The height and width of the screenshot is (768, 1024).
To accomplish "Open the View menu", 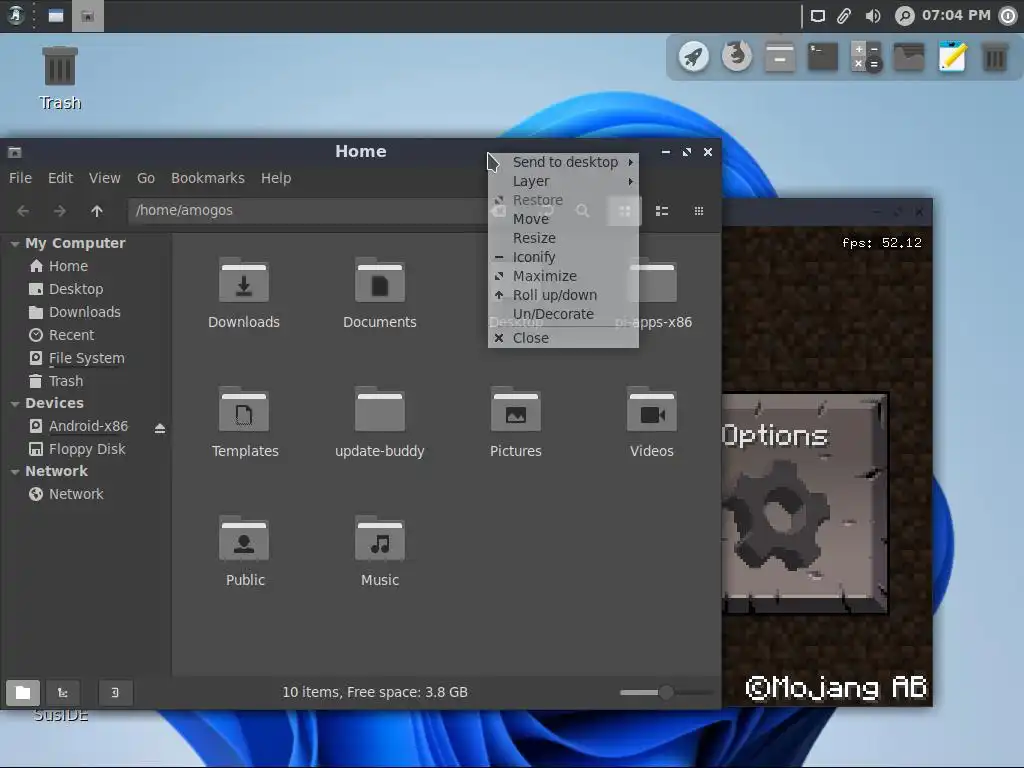I will [x=104, y=178].
